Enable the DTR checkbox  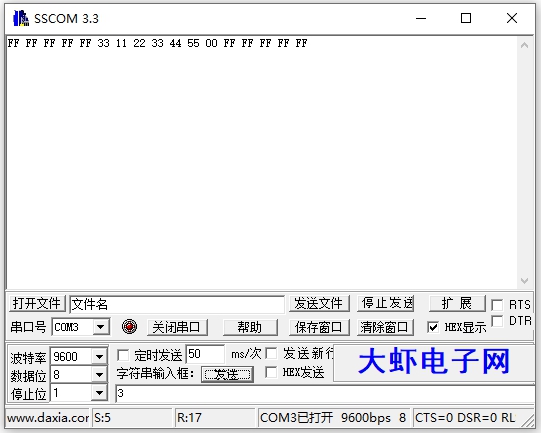(x=497, y=321)
